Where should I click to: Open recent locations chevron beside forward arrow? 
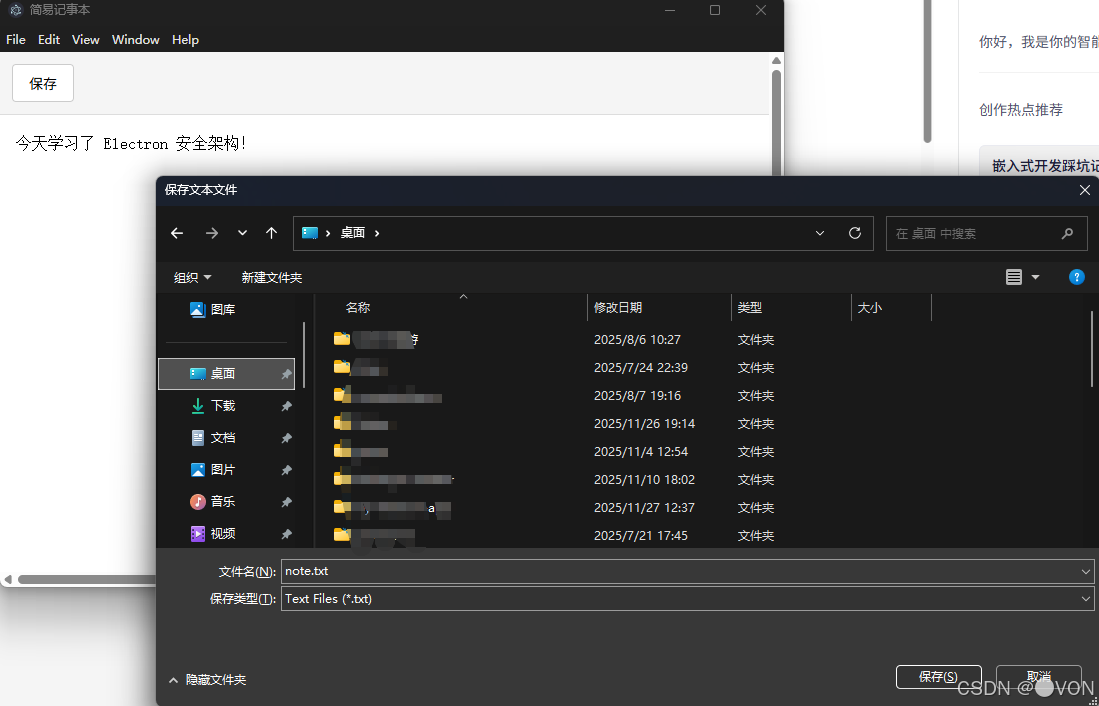[243, 233]
